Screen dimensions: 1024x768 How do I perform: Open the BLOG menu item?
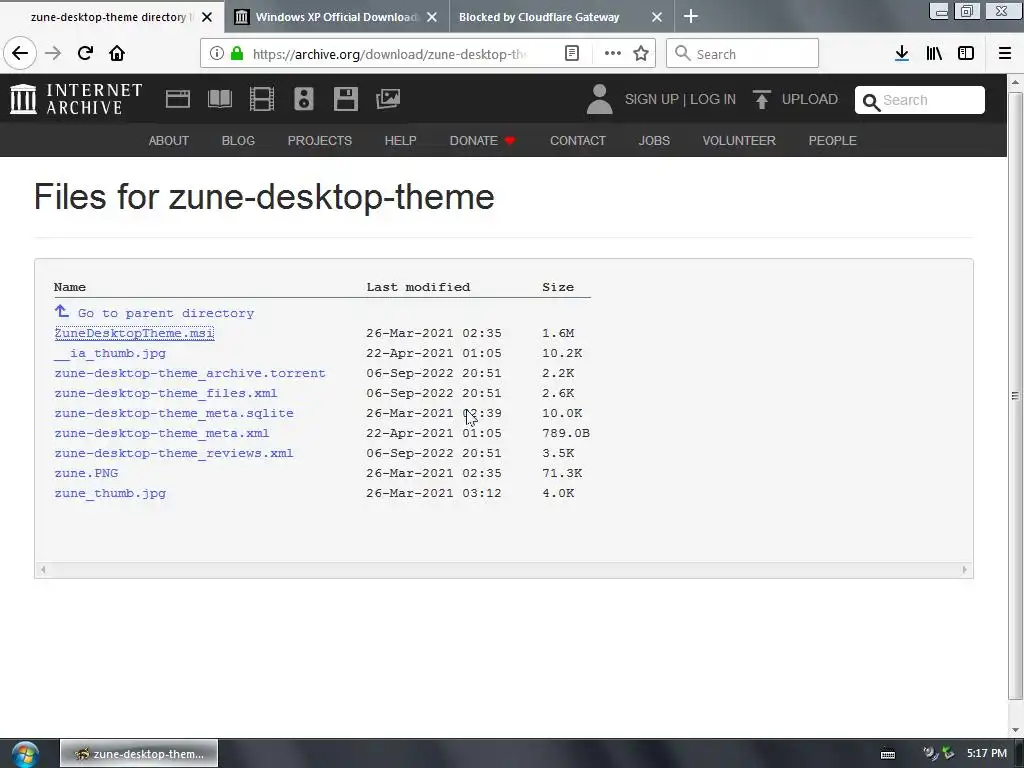[x=238, y=140]
